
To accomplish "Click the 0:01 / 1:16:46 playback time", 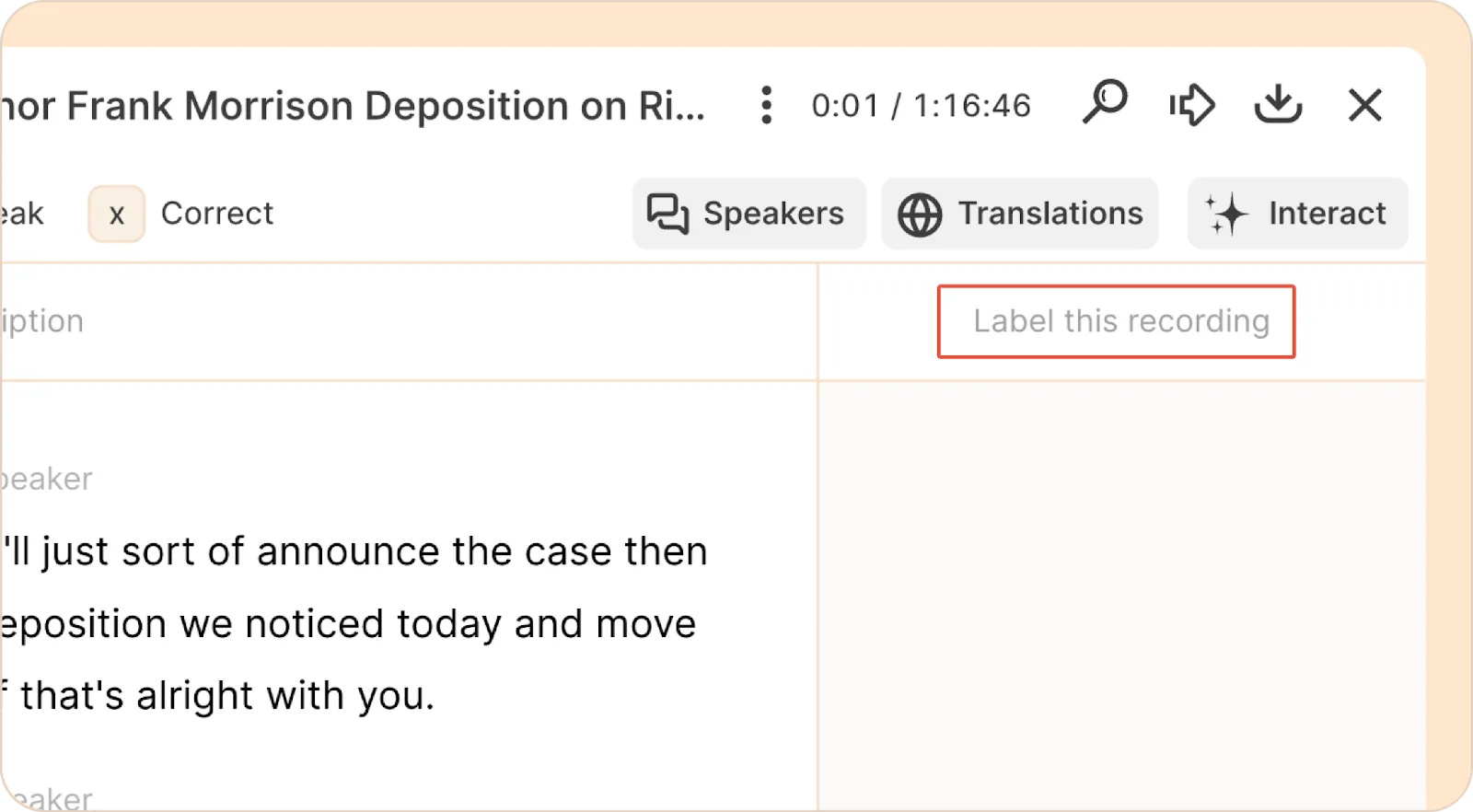I will click(921, 106).
